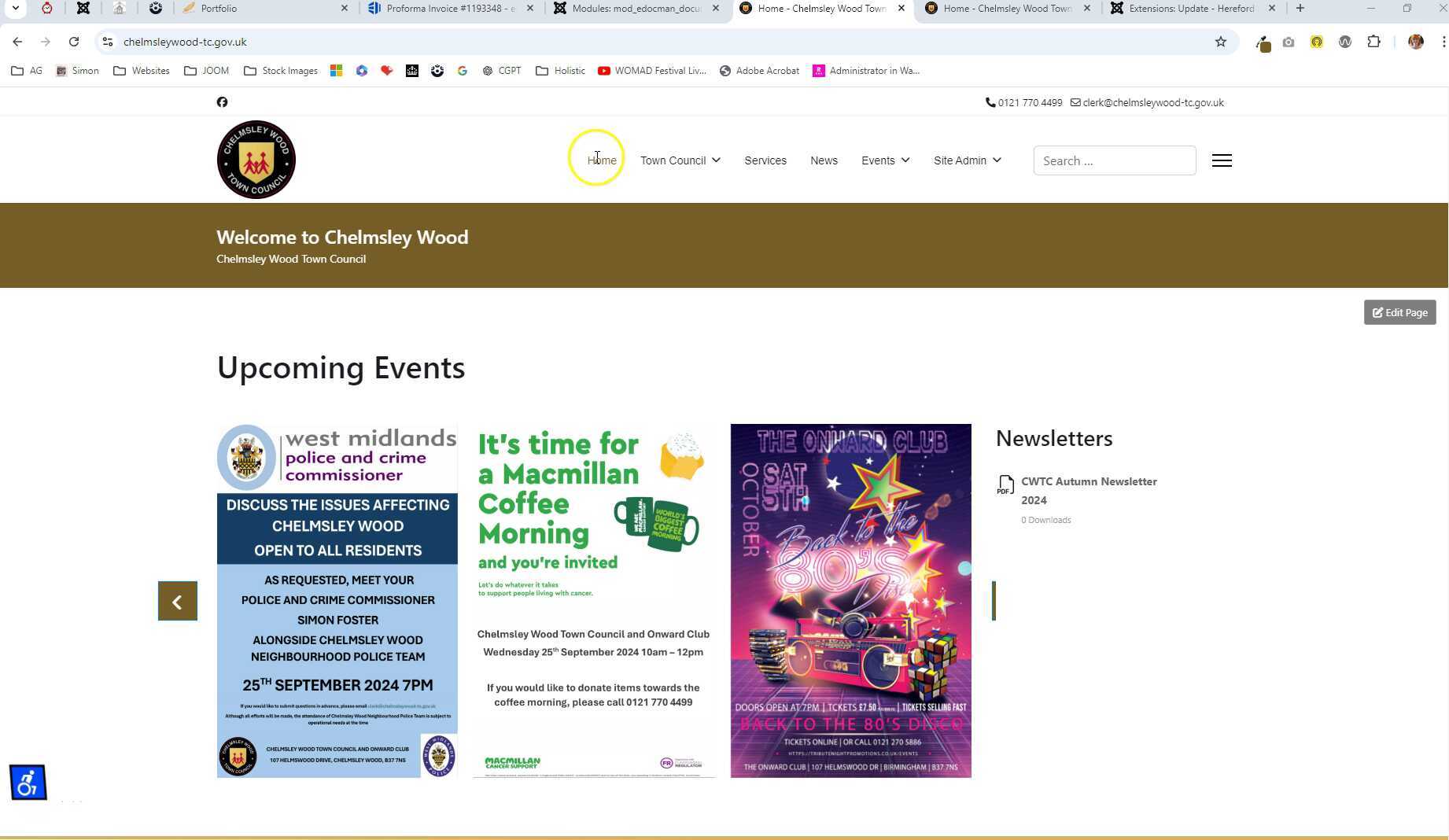Screen dimensions: 1449x840
Task: Reload the page with the refresh icon
Action: point(74,42)
